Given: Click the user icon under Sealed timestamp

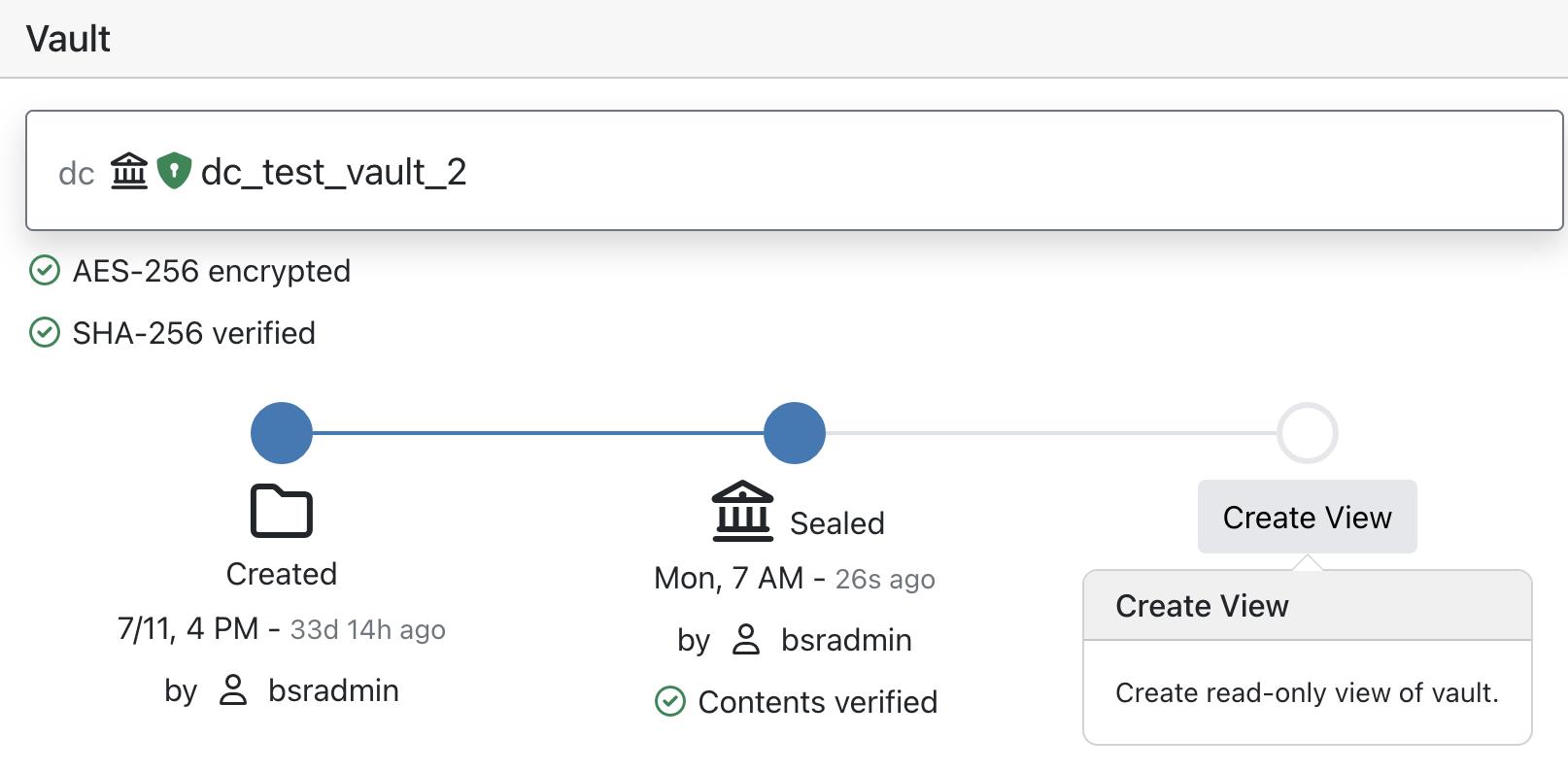Looking at the screenshot, I should click(x=746, y=640).
